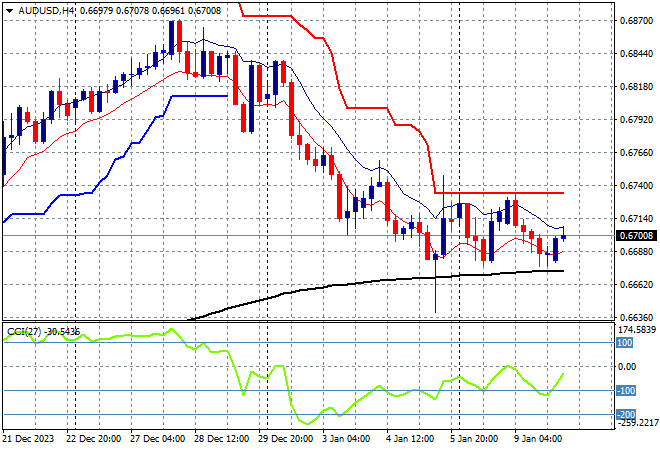Image resolution: width=660 pixels, height=450 pixels.
Task: Click the thick blue flat step line
Action: point(198,96)
